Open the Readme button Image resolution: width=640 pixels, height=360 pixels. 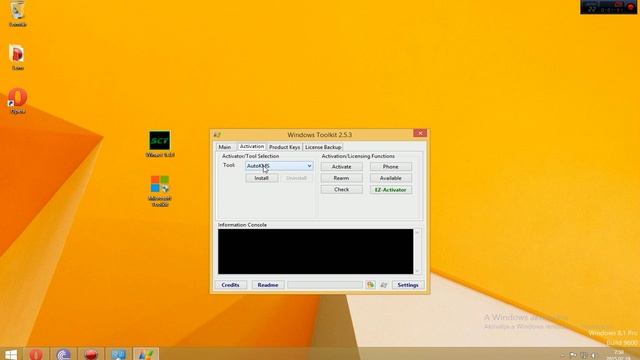pyautogui.click(x=268, y=285)
